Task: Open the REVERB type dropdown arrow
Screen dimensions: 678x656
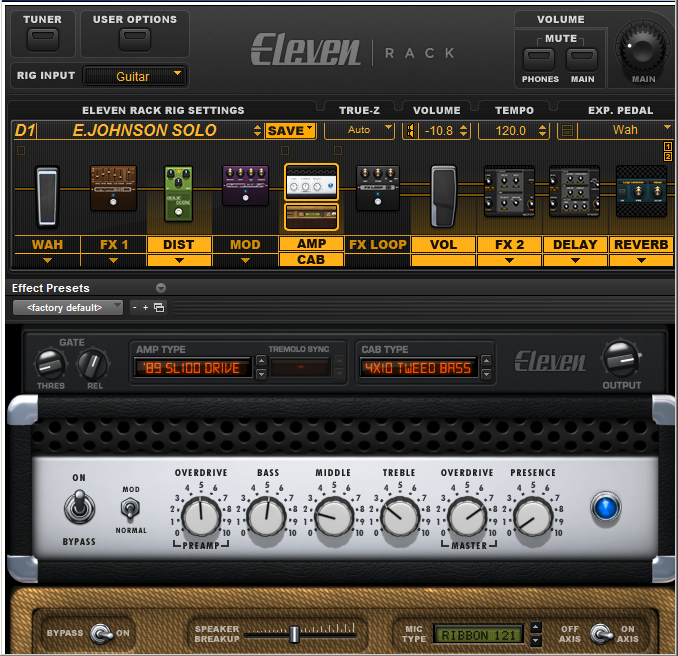Action: [x=641, y=260]
